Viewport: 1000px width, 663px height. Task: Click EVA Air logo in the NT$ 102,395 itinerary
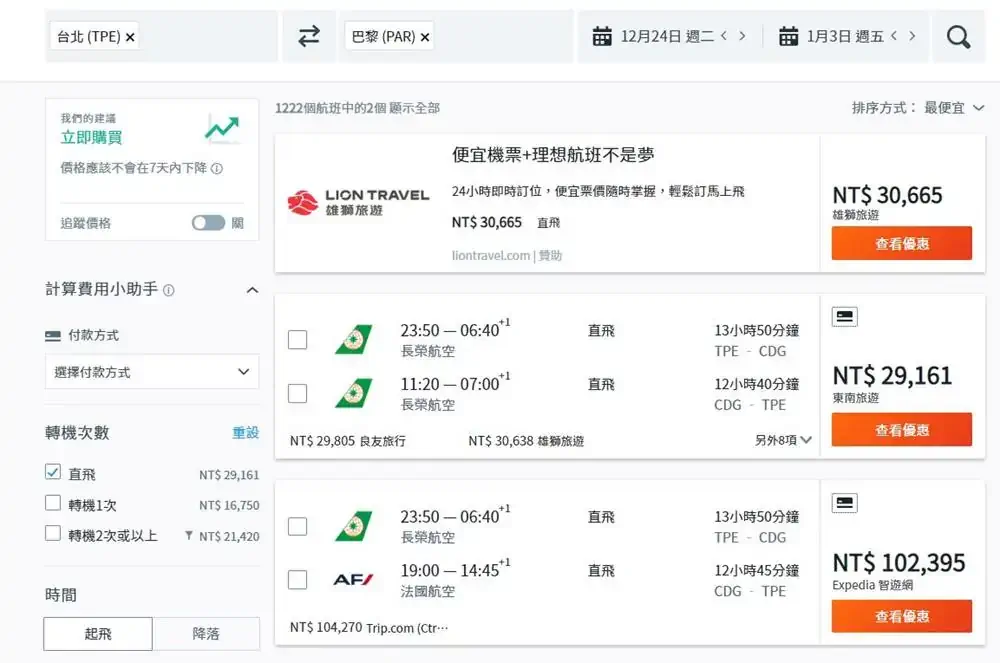353,526
